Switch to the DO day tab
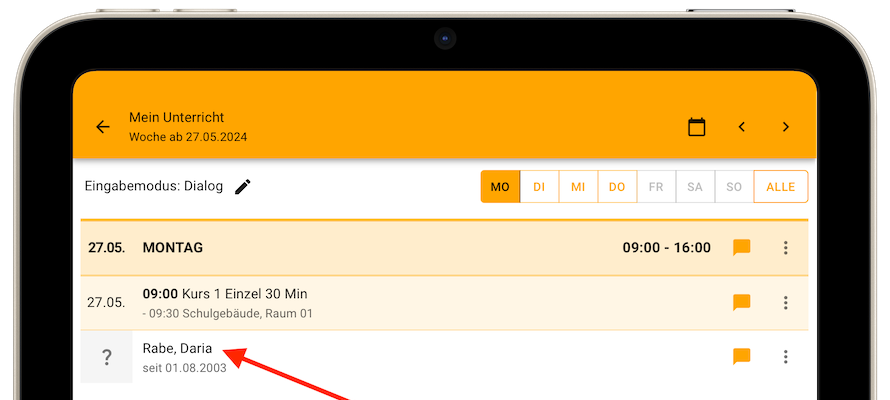Image resolution: width=890 pixels, height=400 pixels. click(617, 187)
